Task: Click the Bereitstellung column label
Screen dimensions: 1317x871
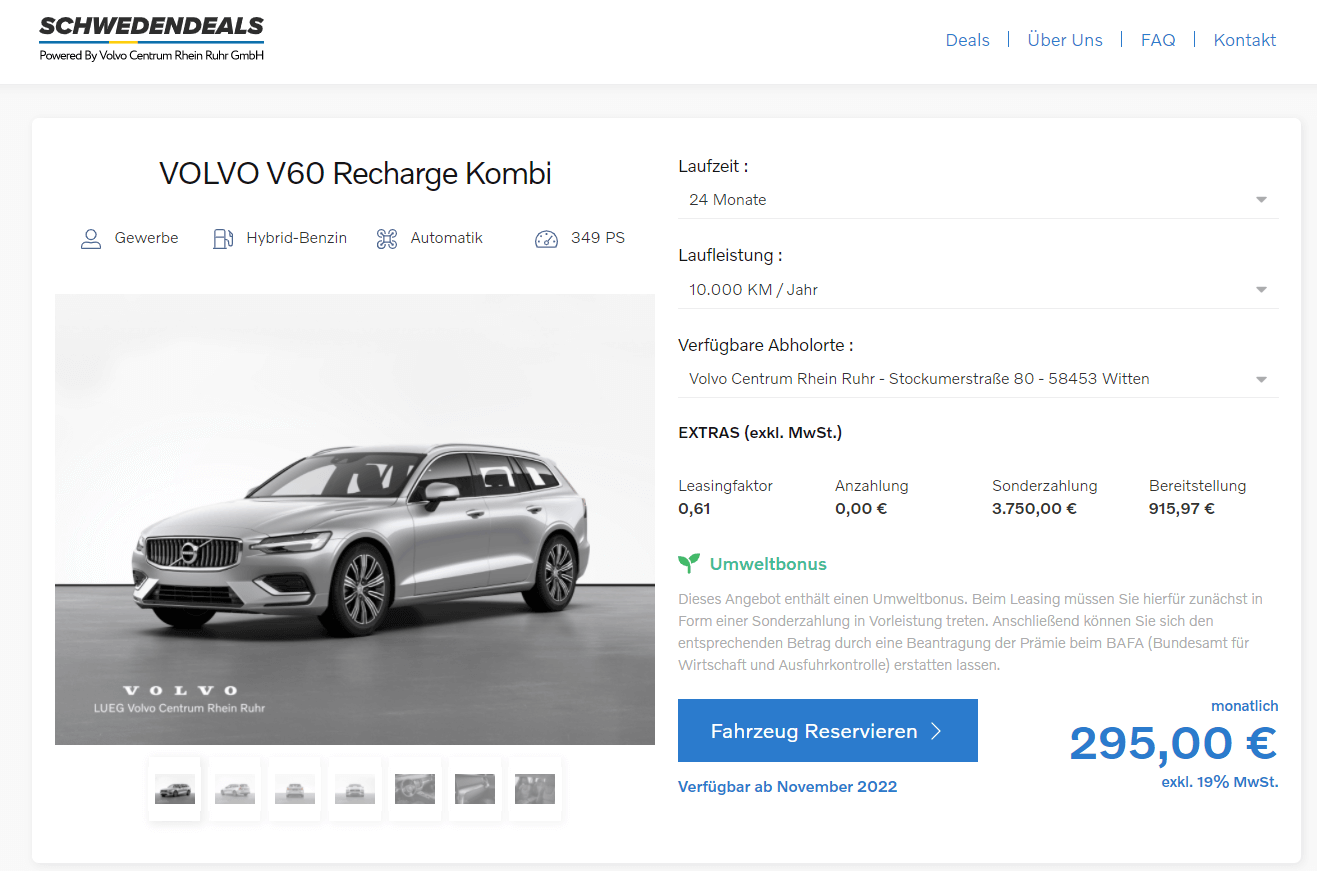Action: (1197, 486)
